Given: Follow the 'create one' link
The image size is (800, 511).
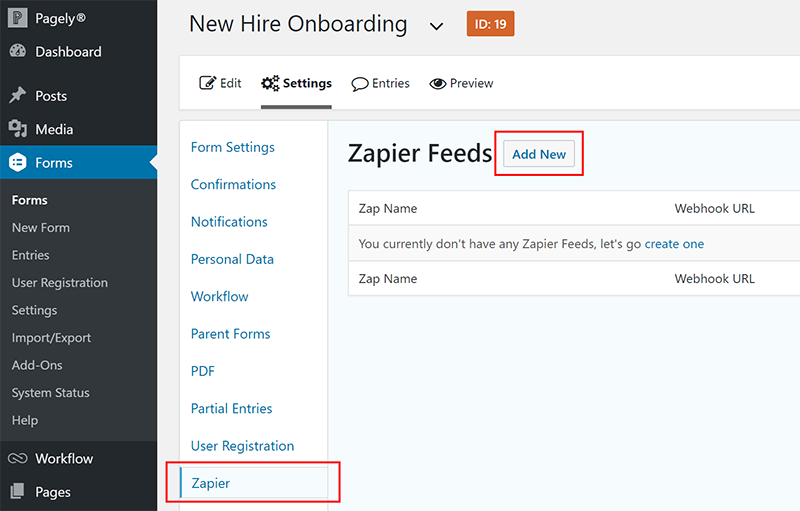Looking at the screenshot, I should click(x=674, y=244).
